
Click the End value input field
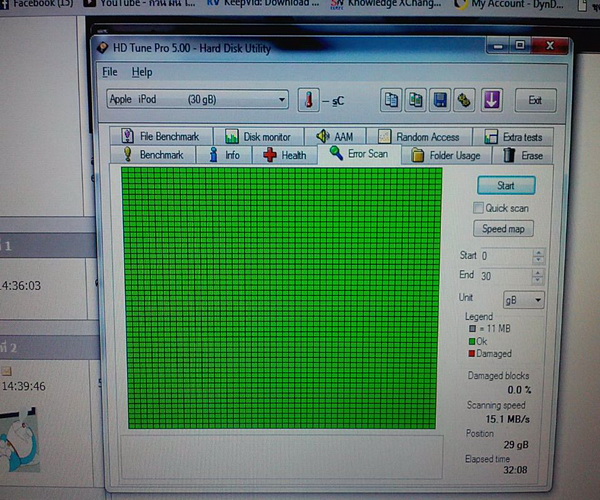coord(505,276)
